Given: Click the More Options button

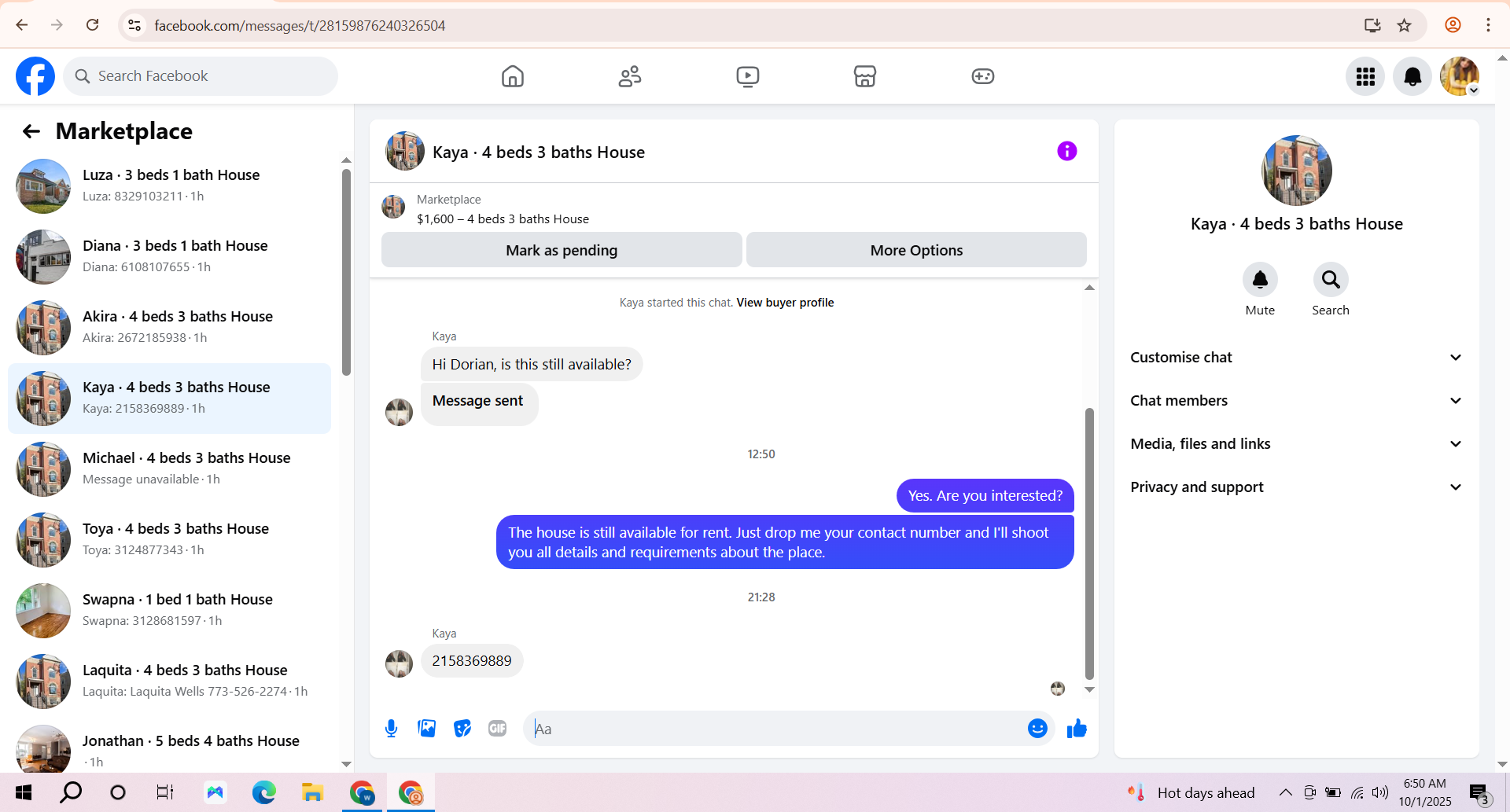Looking at the screenshot, I should pyautogui.click(x=916, y=250).
